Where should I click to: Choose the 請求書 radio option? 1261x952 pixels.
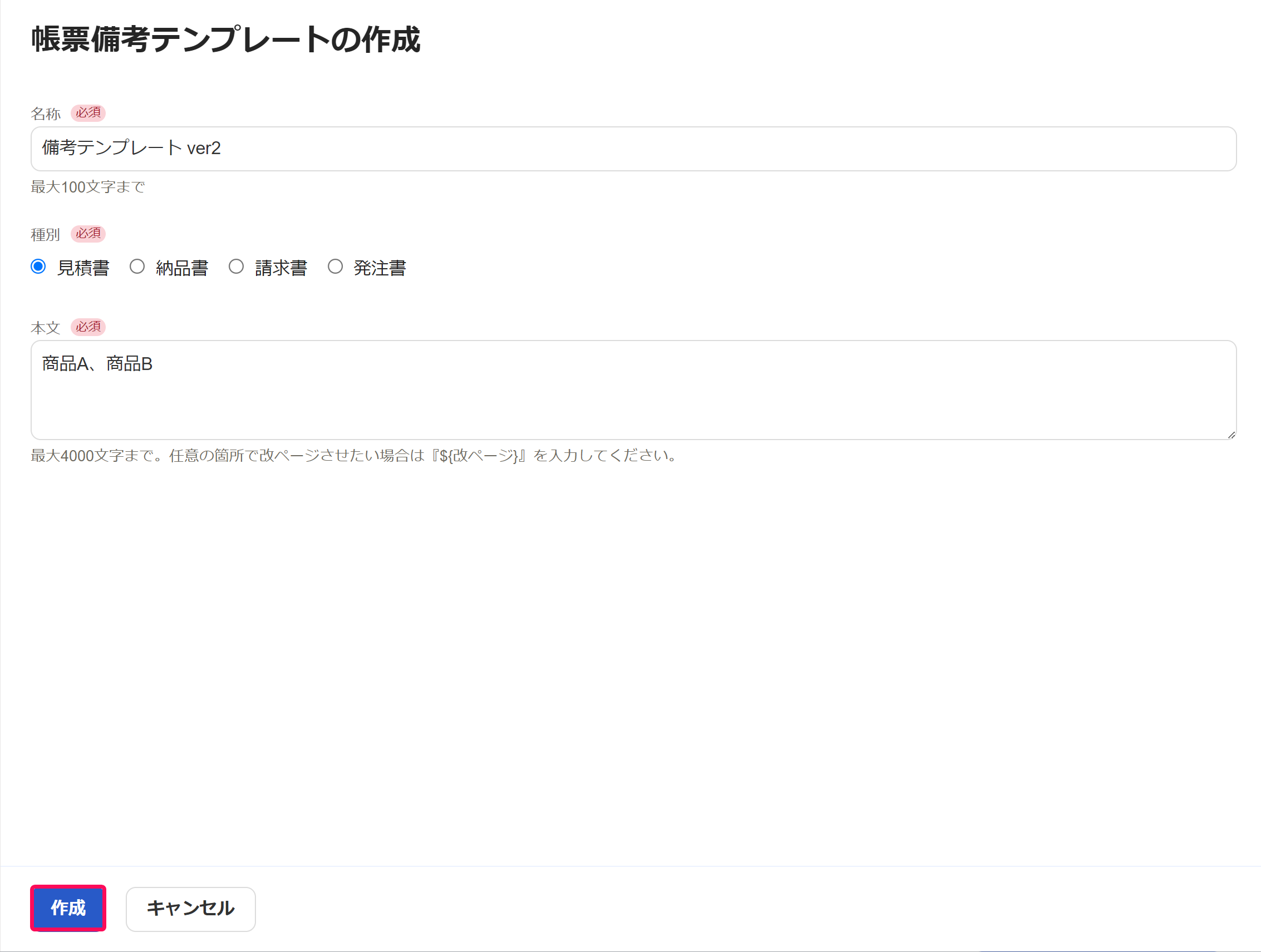click(x=236, y=266)
